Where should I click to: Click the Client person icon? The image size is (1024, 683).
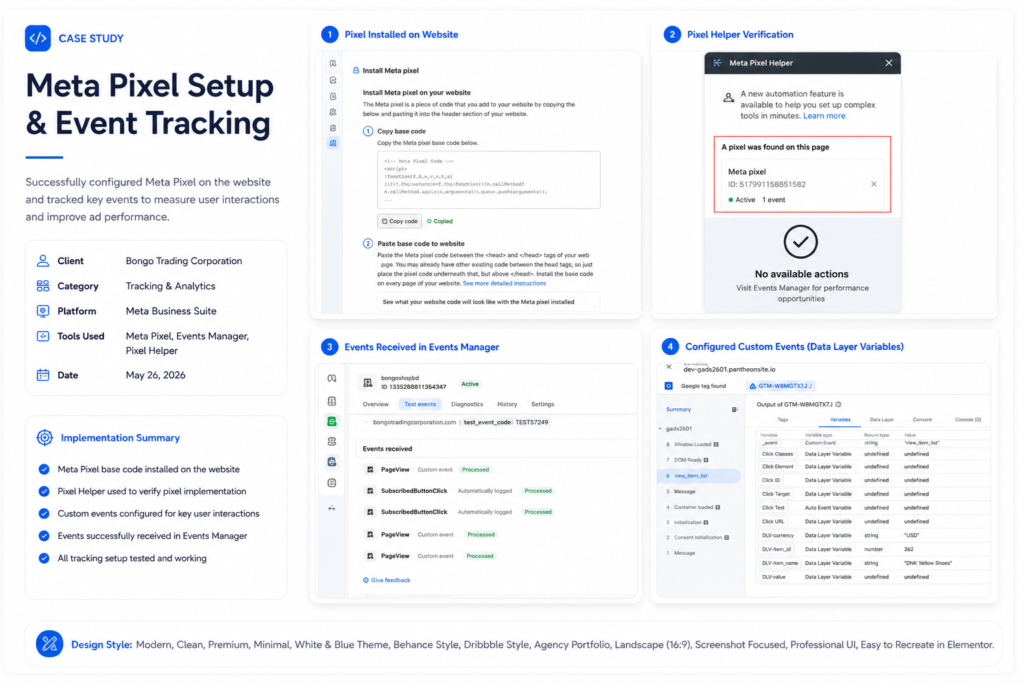(43, 261)
